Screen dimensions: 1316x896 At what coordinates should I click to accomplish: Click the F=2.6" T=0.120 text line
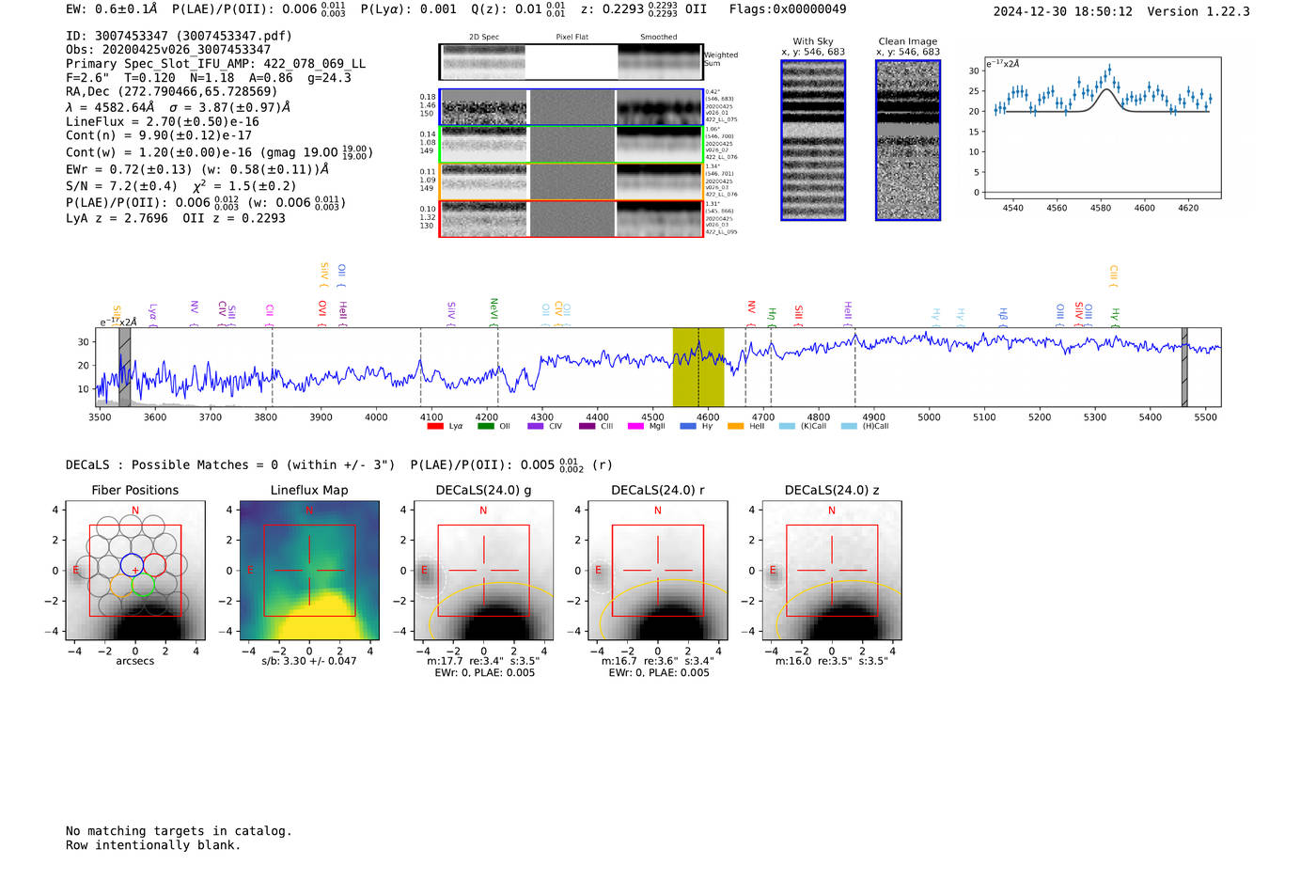coord(209,78)
